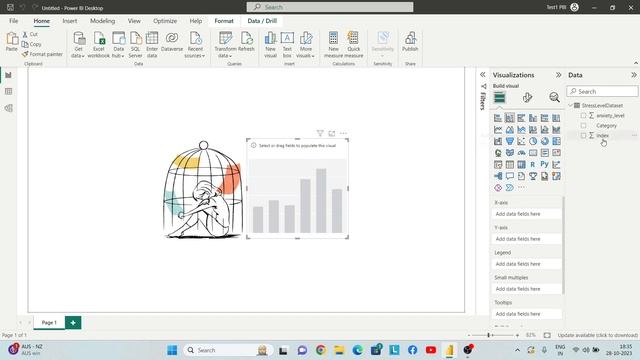Select the Build visual pane button

500,98
